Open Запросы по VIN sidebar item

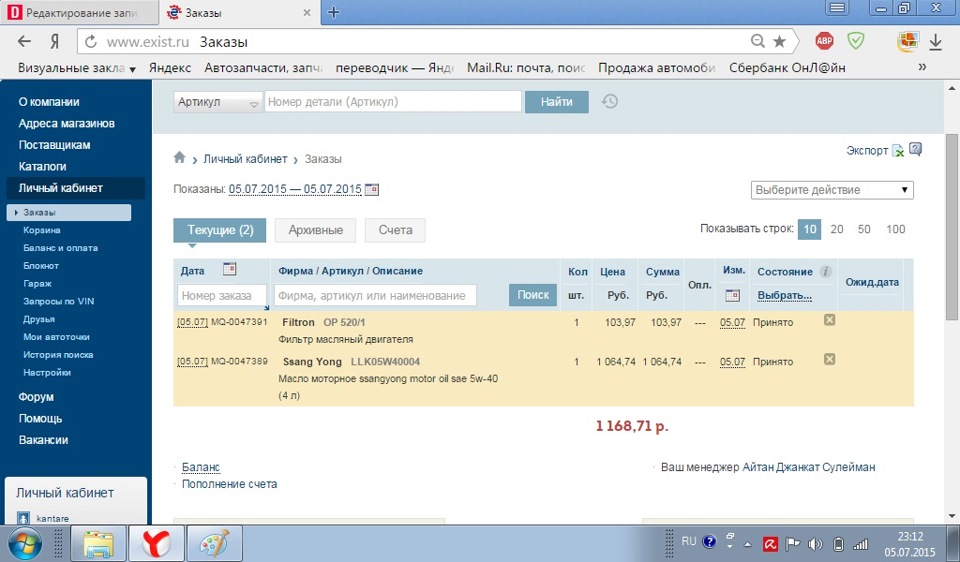coord(59,301)
